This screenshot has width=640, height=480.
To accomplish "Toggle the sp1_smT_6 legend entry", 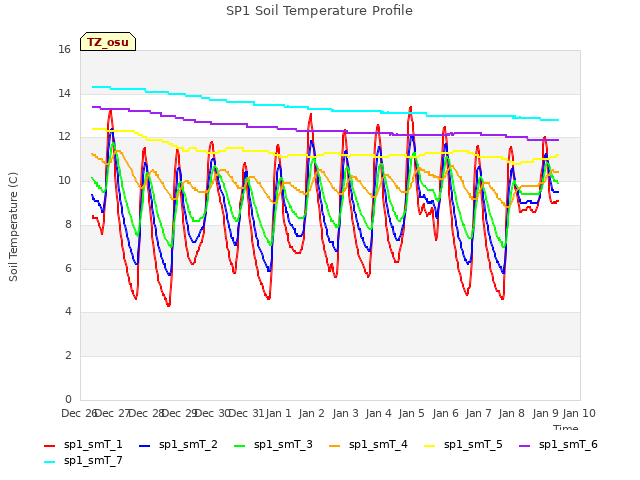I will click(x=558, y=444).
